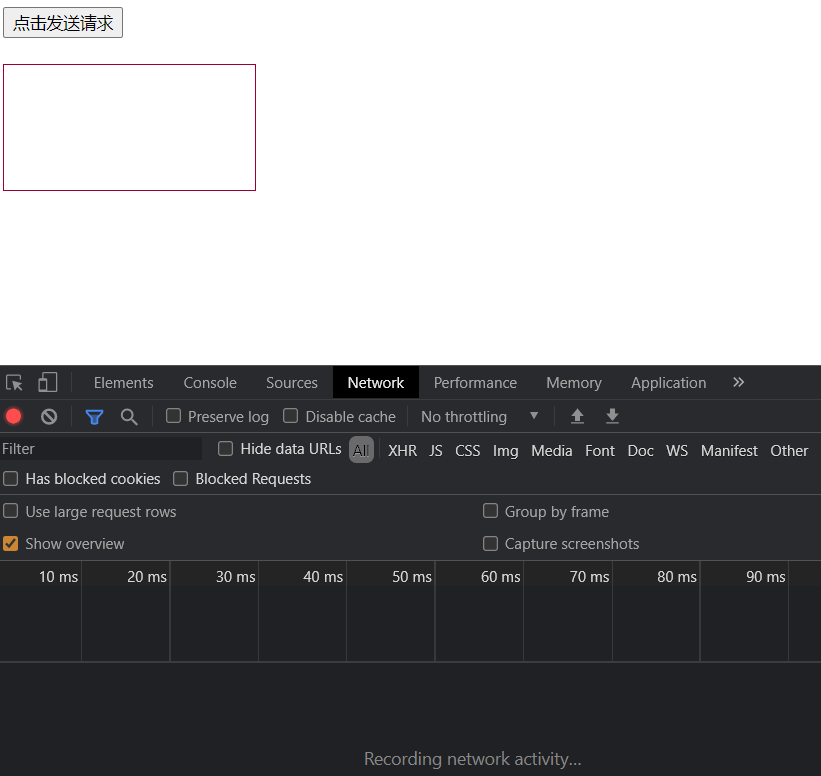
Task: Switch to the Elements tab
Action: [x=124, y=383]
